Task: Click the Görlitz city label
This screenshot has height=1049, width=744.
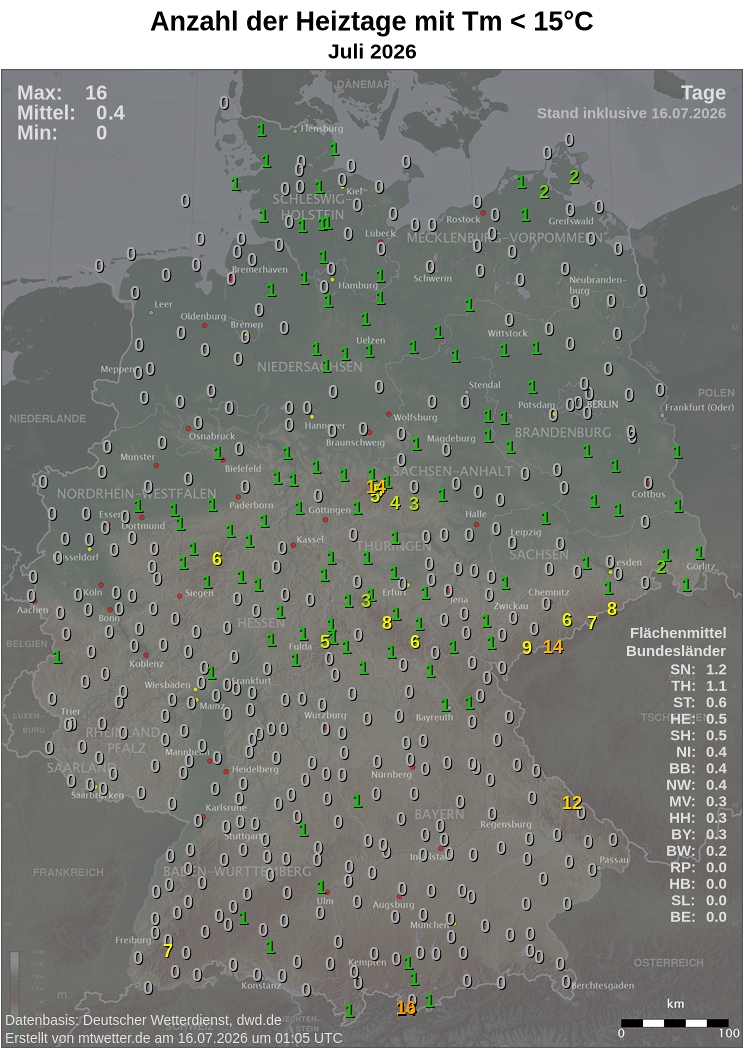Action: pos(700,566)
